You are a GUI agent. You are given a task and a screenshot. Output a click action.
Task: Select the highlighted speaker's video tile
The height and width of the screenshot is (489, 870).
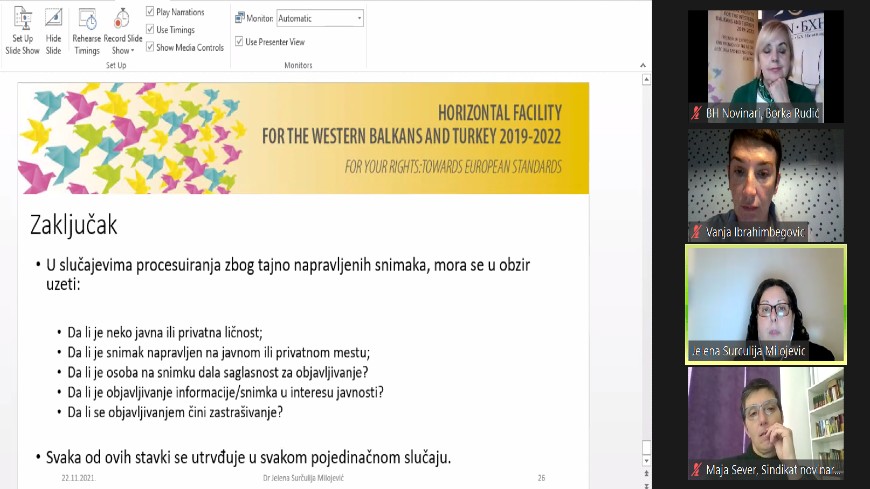pos(765,303)
